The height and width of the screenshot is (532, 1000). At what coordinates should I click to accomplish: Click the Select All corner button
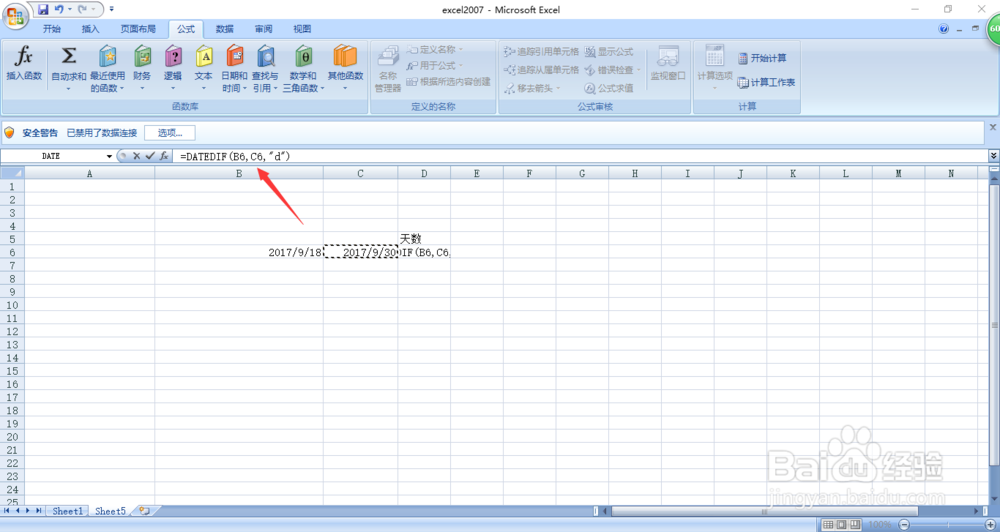tap(13, 173)
